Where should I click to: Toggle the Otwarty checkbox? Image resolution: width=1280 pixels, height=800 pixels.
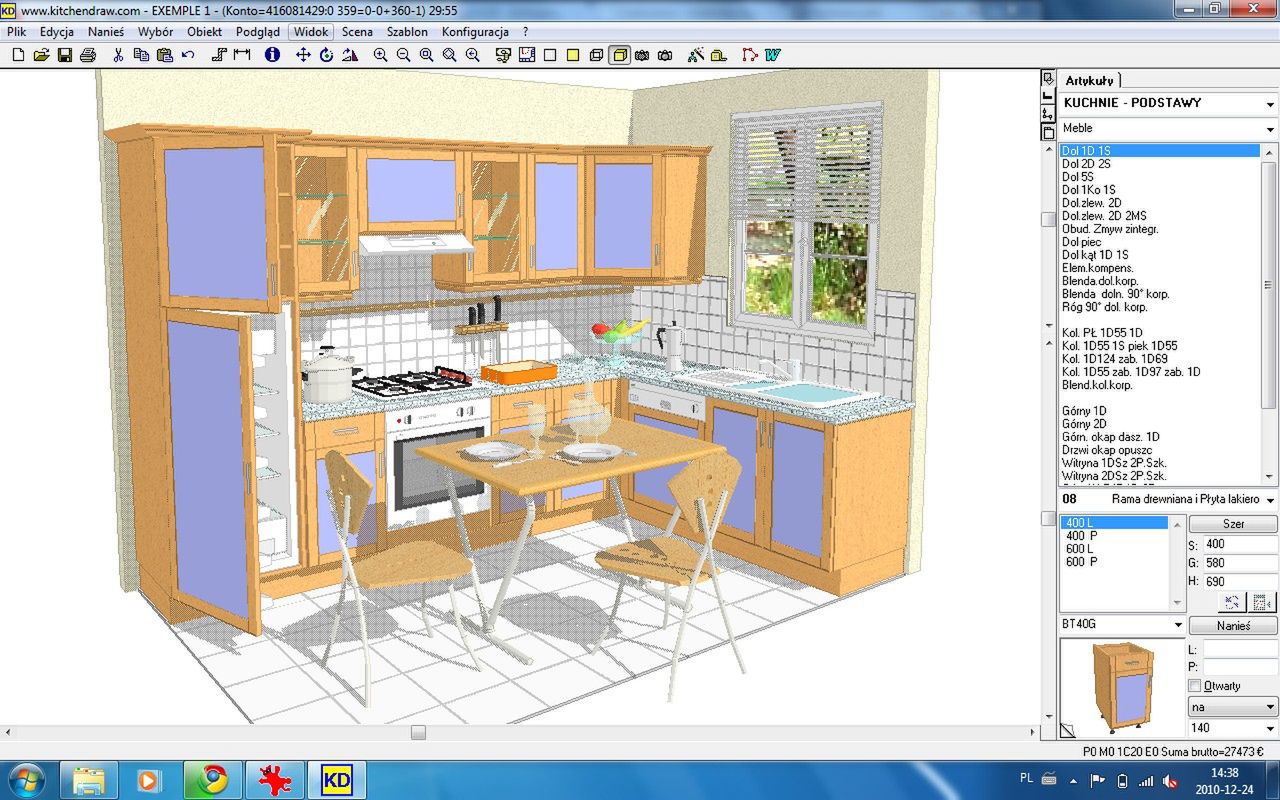point(1194,686)
